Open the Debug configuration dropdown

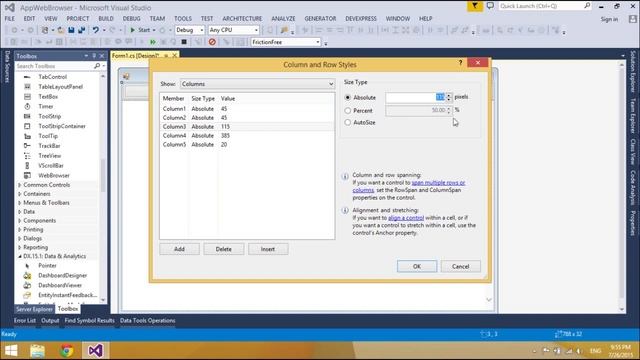coord(189,30)
